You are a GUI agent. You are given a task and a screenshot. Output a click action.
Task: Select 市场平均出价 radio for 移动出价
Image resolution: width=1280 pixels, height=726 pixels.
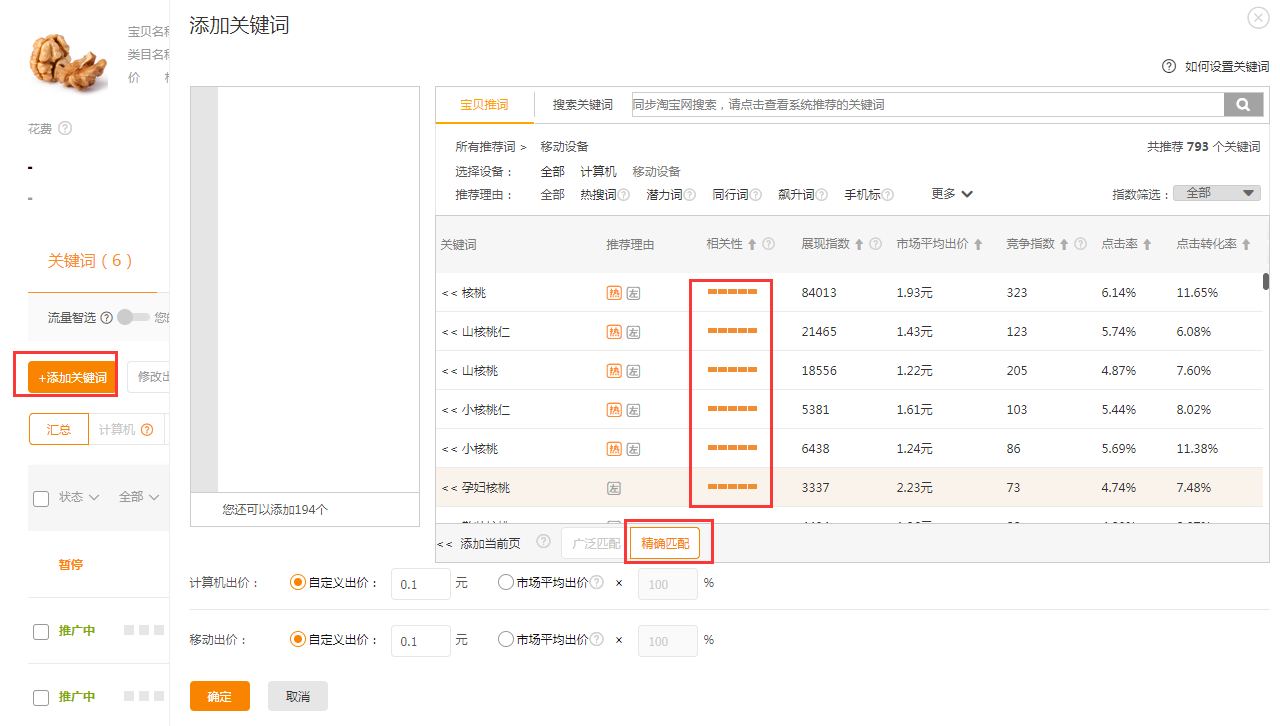click(506, 639)
